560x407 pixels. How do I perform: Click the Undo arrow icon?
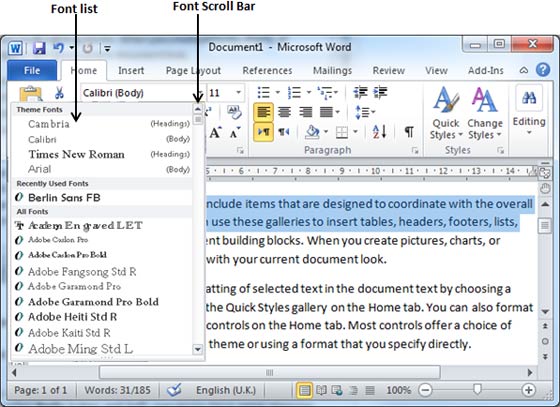click(x=59, y=47)
